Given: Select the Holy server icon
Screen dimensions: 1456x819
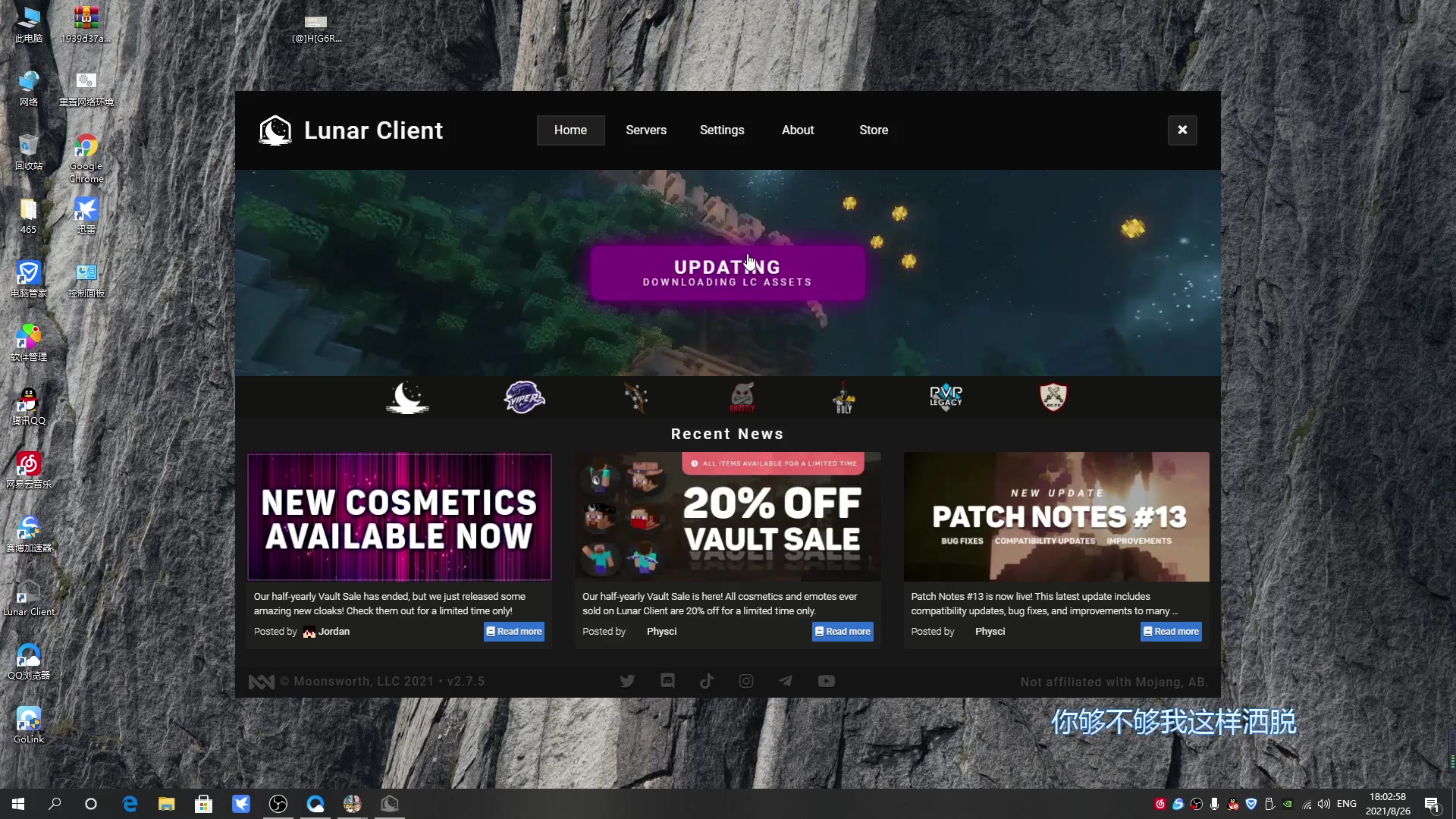Looking at the screenshot, I should pyautogui.click(x=844, y=397).
